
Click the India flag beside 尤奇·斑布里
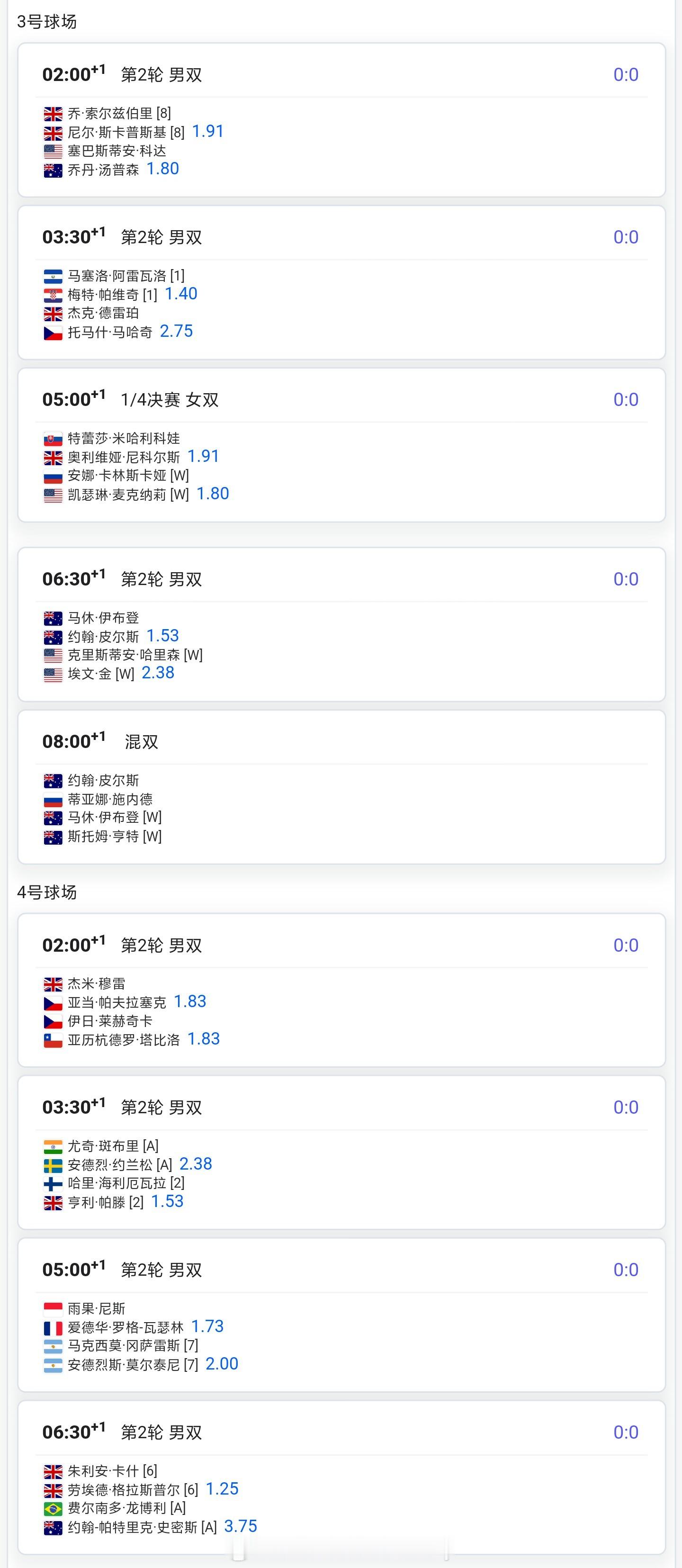53,1147
